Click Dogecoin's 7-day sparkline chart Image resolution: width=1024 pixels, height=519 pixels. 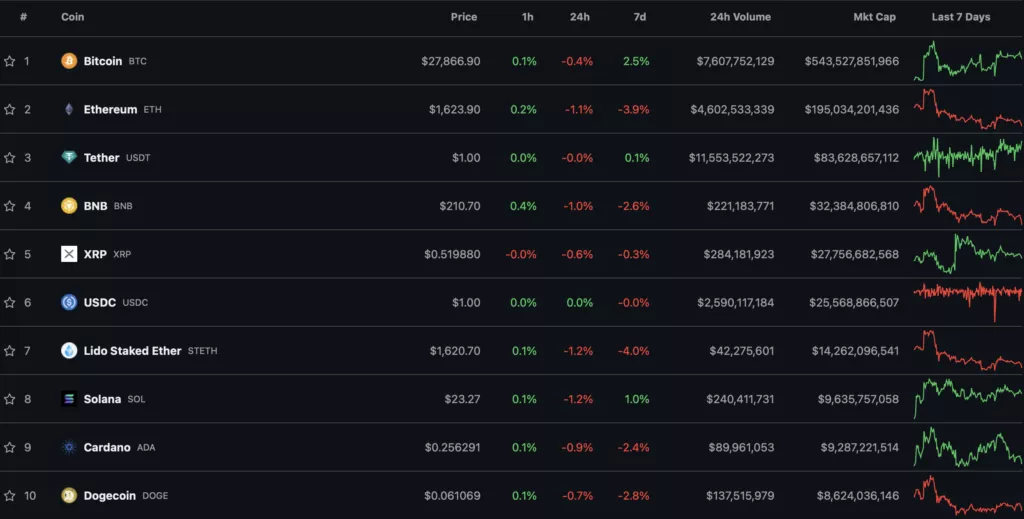coord(968,495)
